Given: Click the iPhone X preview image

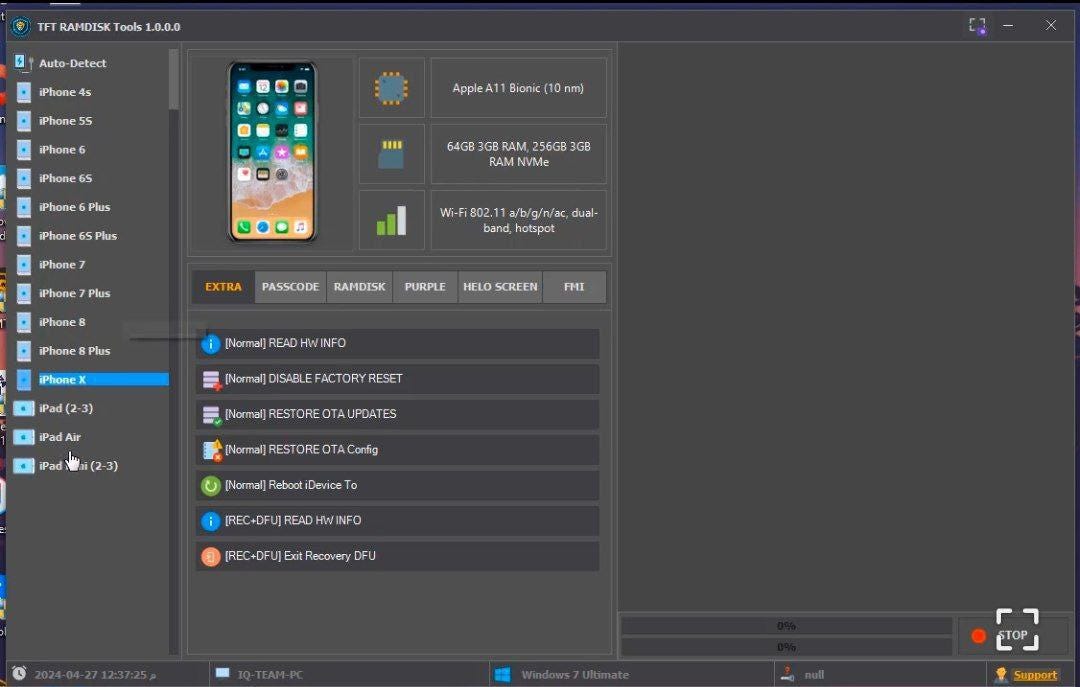Looking at the screenshot, I should pyautogui.click(x=272, y=152).
